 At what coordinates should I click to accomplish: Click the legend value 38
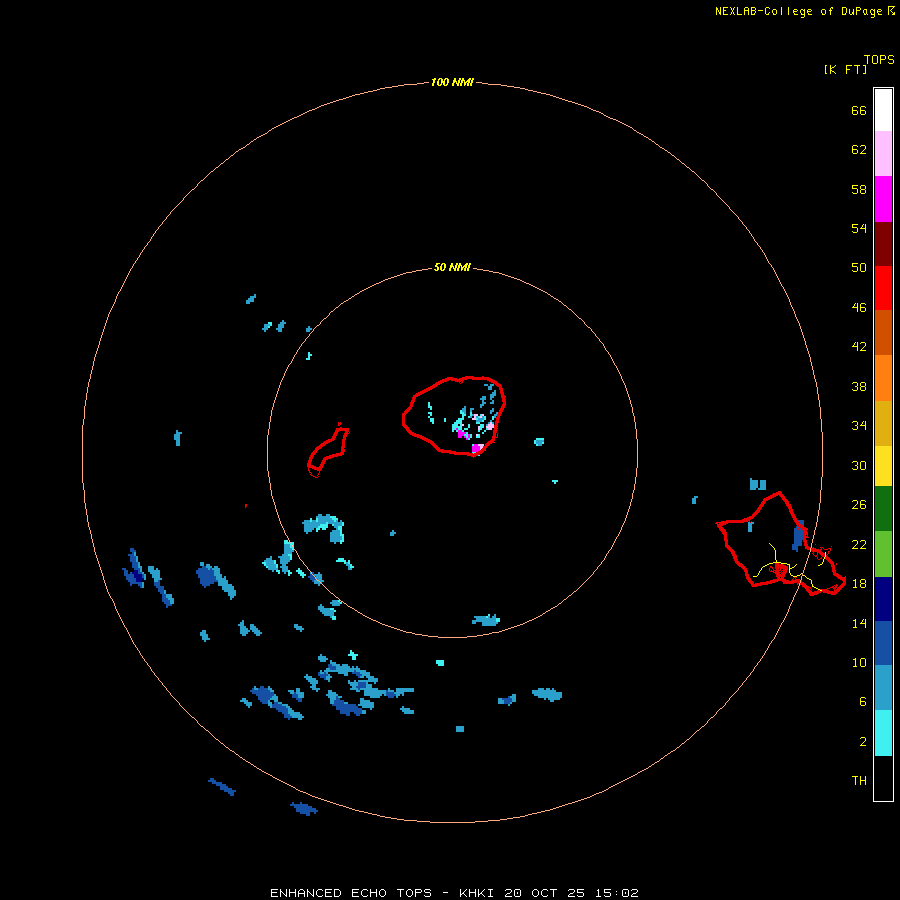tap(859, 386)
